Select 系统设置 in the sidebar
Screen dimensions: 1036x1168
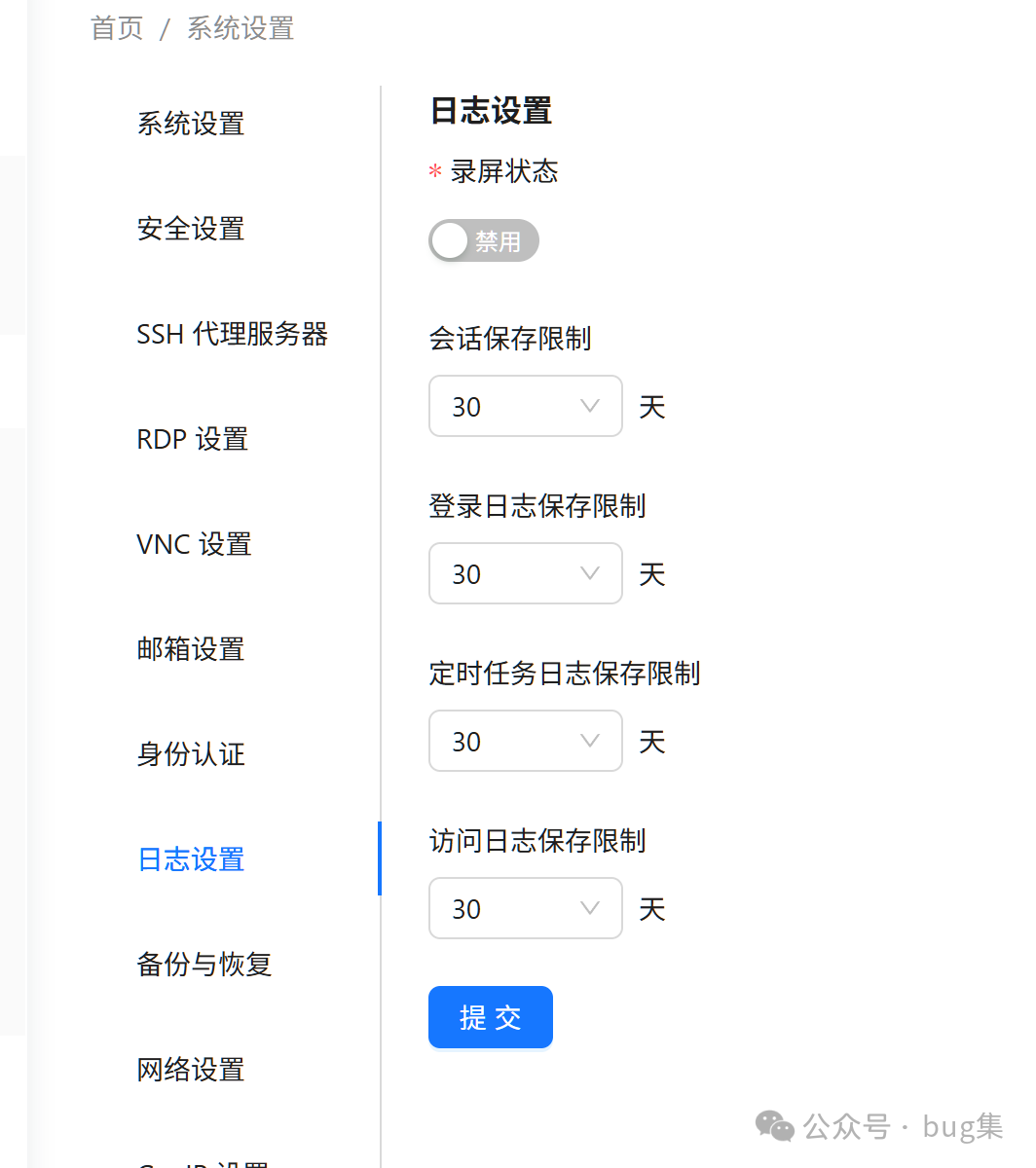(x=191, y=124)
